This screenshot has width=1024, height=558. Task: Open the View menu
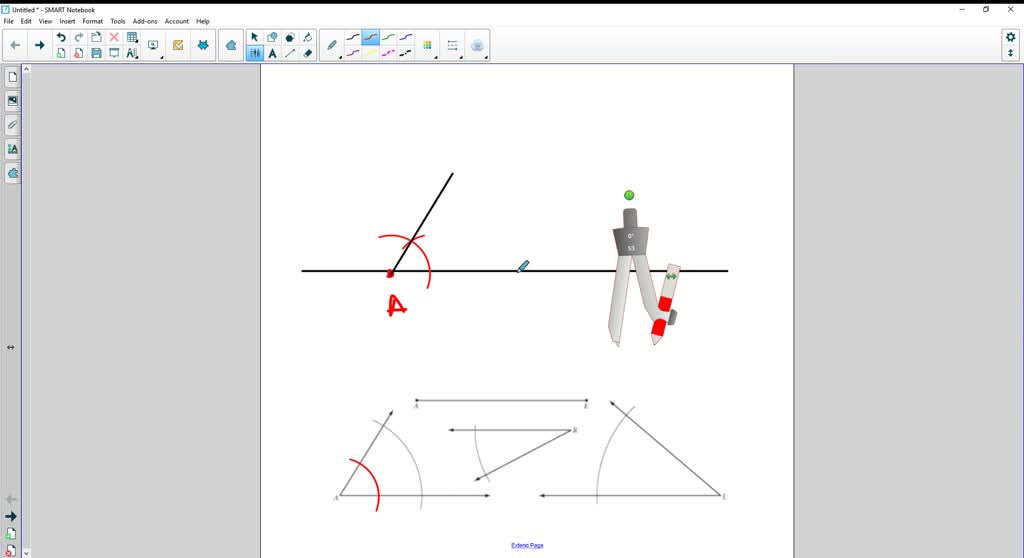click(x=45, y=21)
